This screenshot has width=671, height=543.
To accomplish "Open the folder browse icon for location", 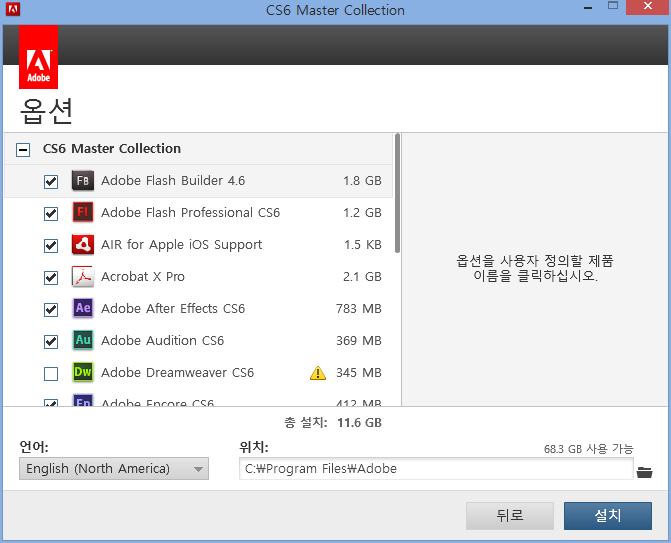I will (644, 472).
